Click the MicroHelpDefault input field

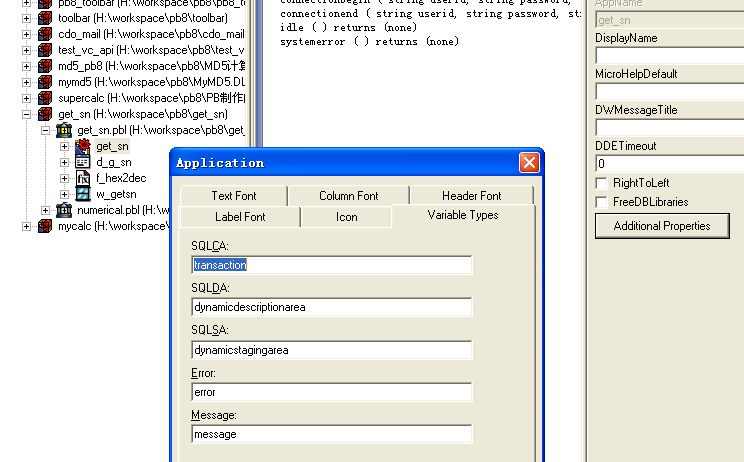pos(670,92)
